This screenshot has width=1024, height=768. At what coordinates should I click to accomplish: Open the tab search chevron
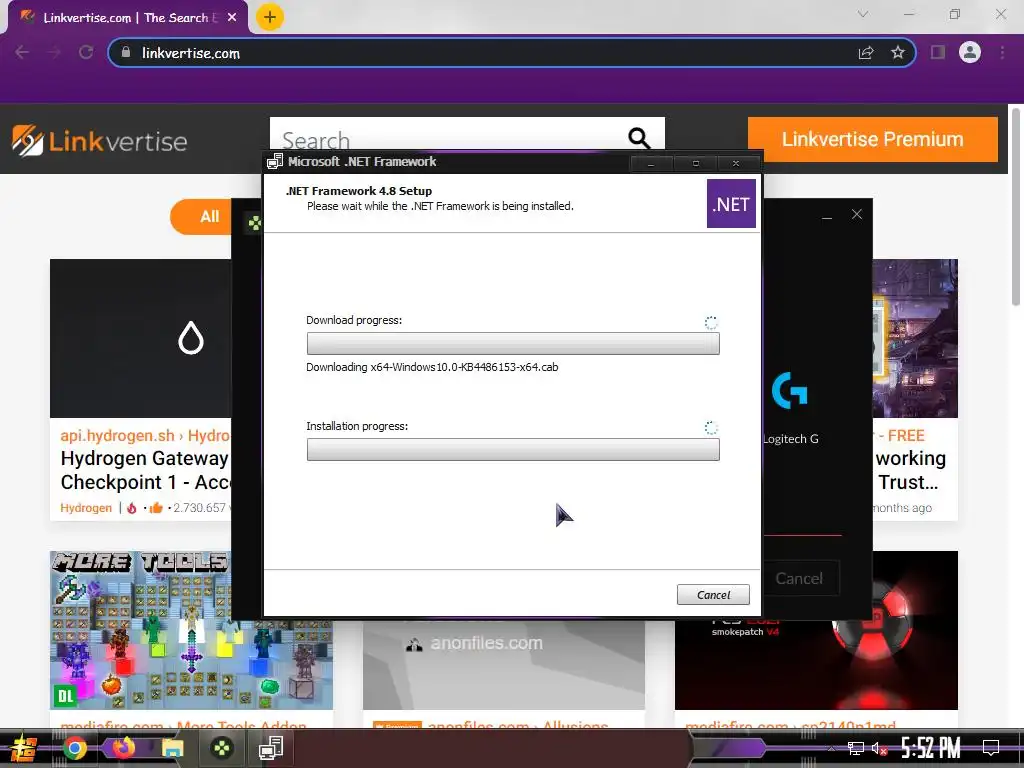coord(863,14)
